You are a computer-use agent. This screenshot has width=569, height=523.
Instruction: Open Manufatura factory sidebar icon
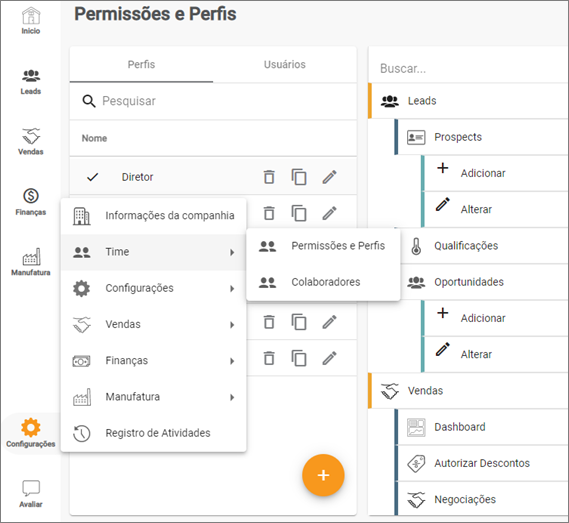click(x=31, y=262)
